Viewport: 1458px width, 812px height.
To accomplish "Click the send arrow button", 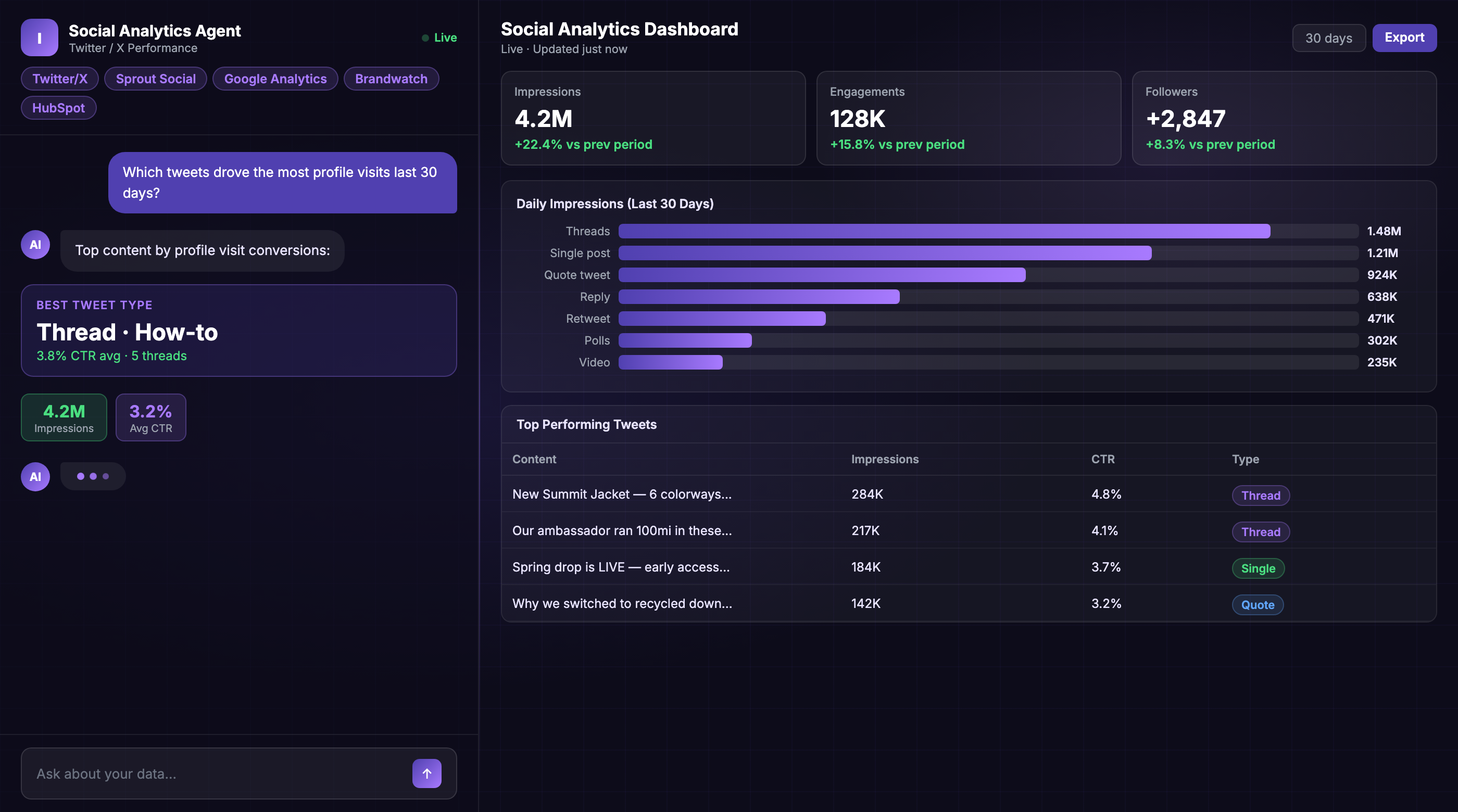I will [x=427, y=773].
